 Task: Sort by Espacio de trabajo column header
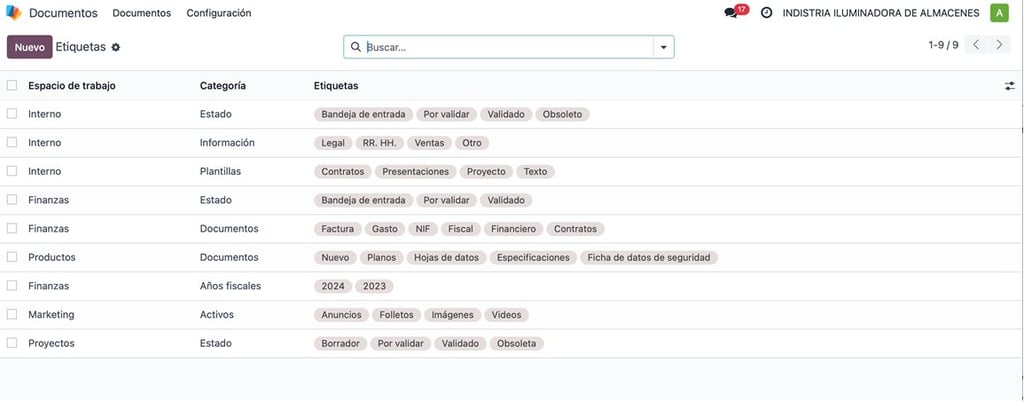coord(72,85)
